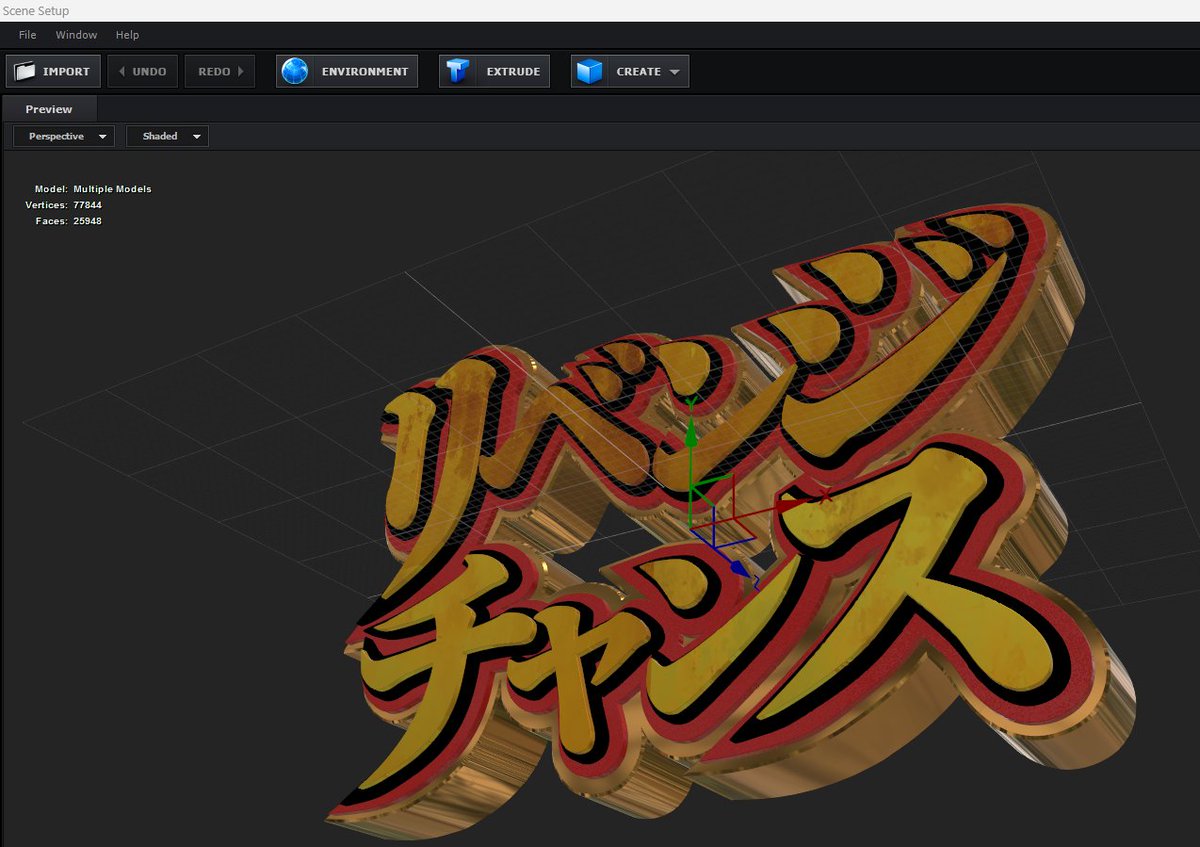Open the File menu

tap(26, 34)
